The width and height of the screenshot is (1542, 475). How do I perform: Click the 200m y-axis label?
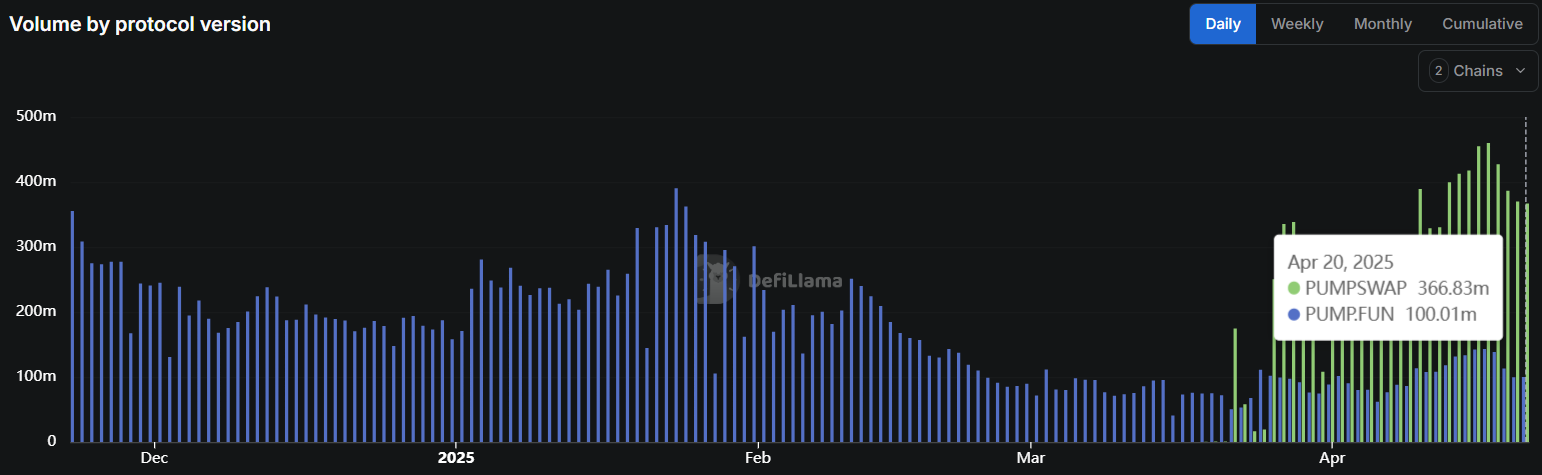[36, 311]
